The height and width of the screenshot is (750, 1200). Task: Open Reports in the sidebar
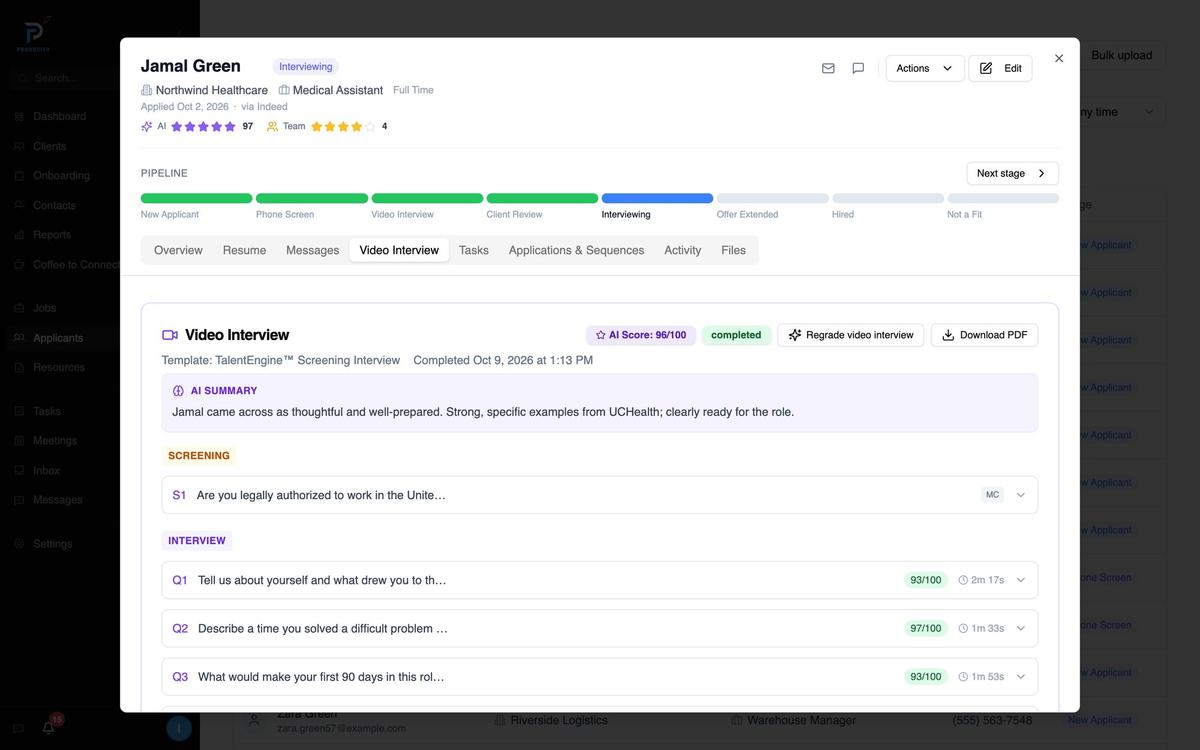(x=52, y=235)
